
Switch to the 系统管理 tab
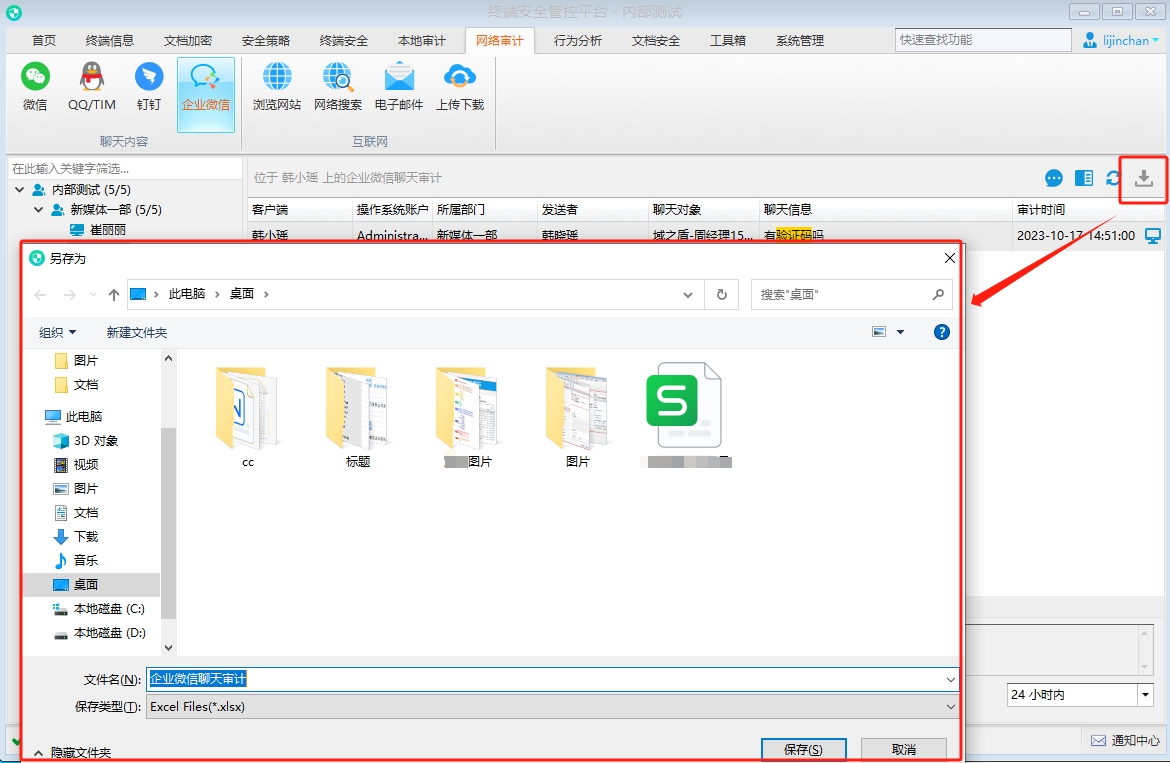click(800, 40)
